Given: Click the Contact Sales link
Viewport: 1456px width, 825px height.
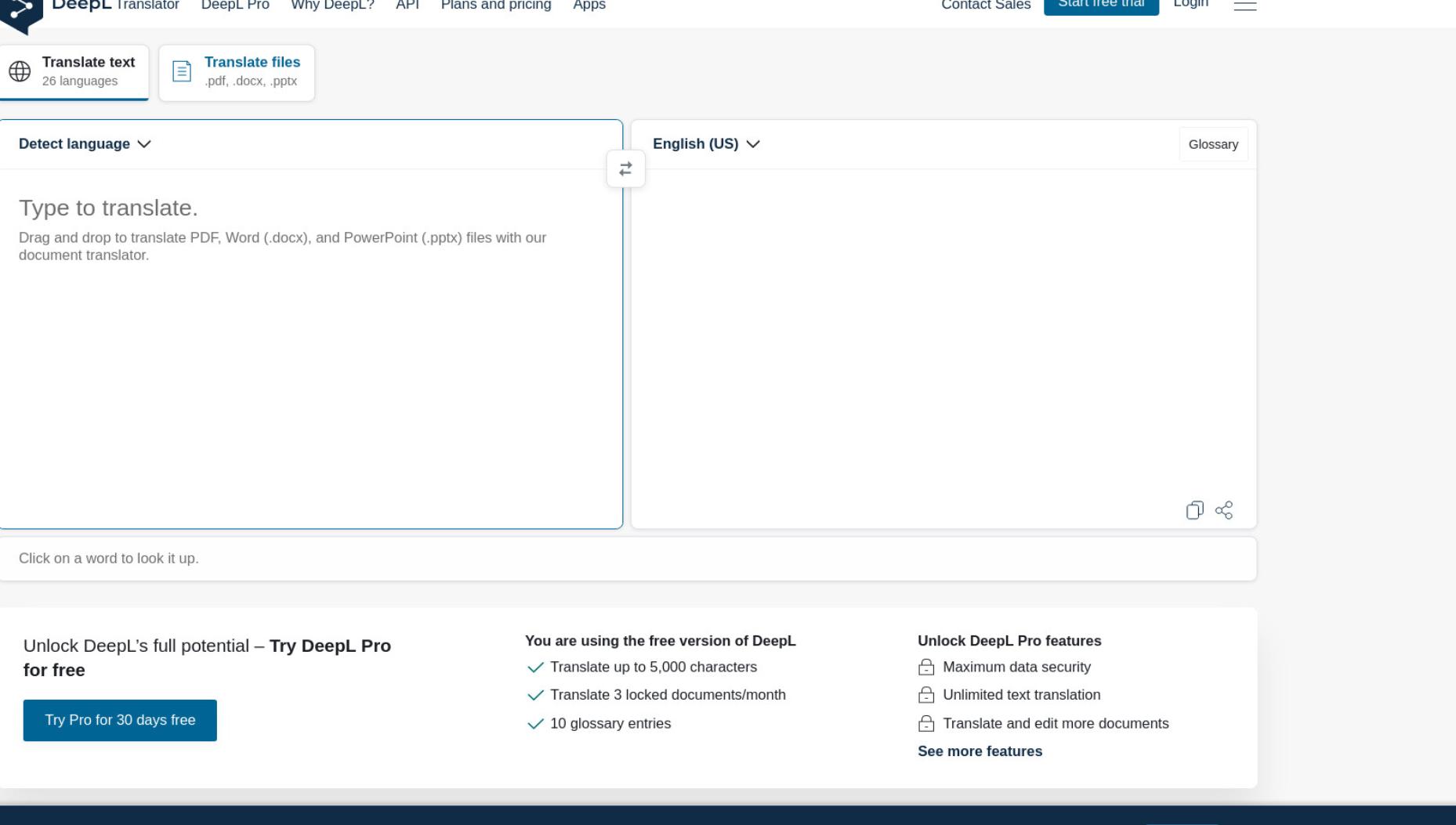Looking at the screenshot, I should coord(986,5).
